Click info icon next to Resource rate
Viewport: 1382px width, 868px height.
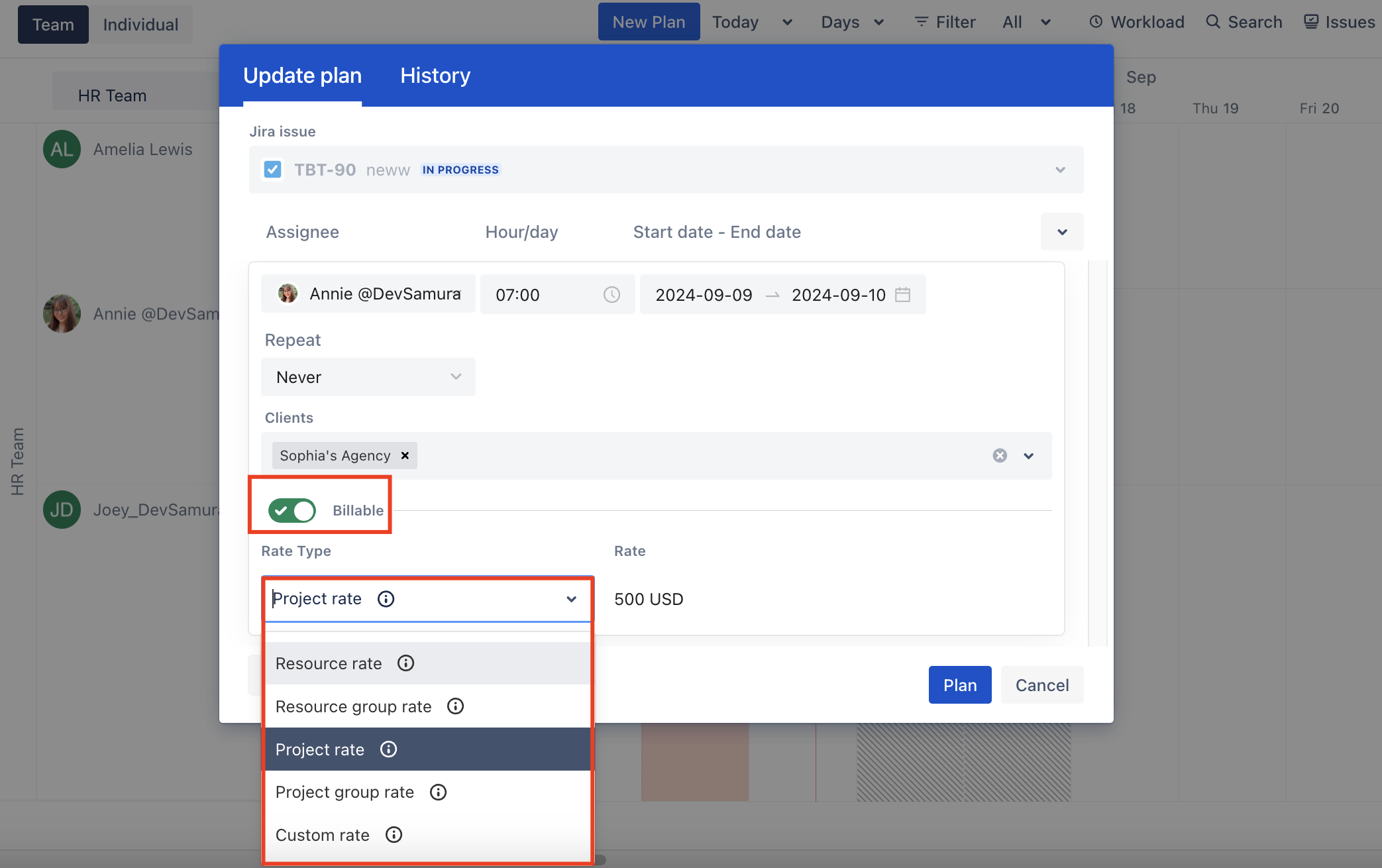click(405, 663)
